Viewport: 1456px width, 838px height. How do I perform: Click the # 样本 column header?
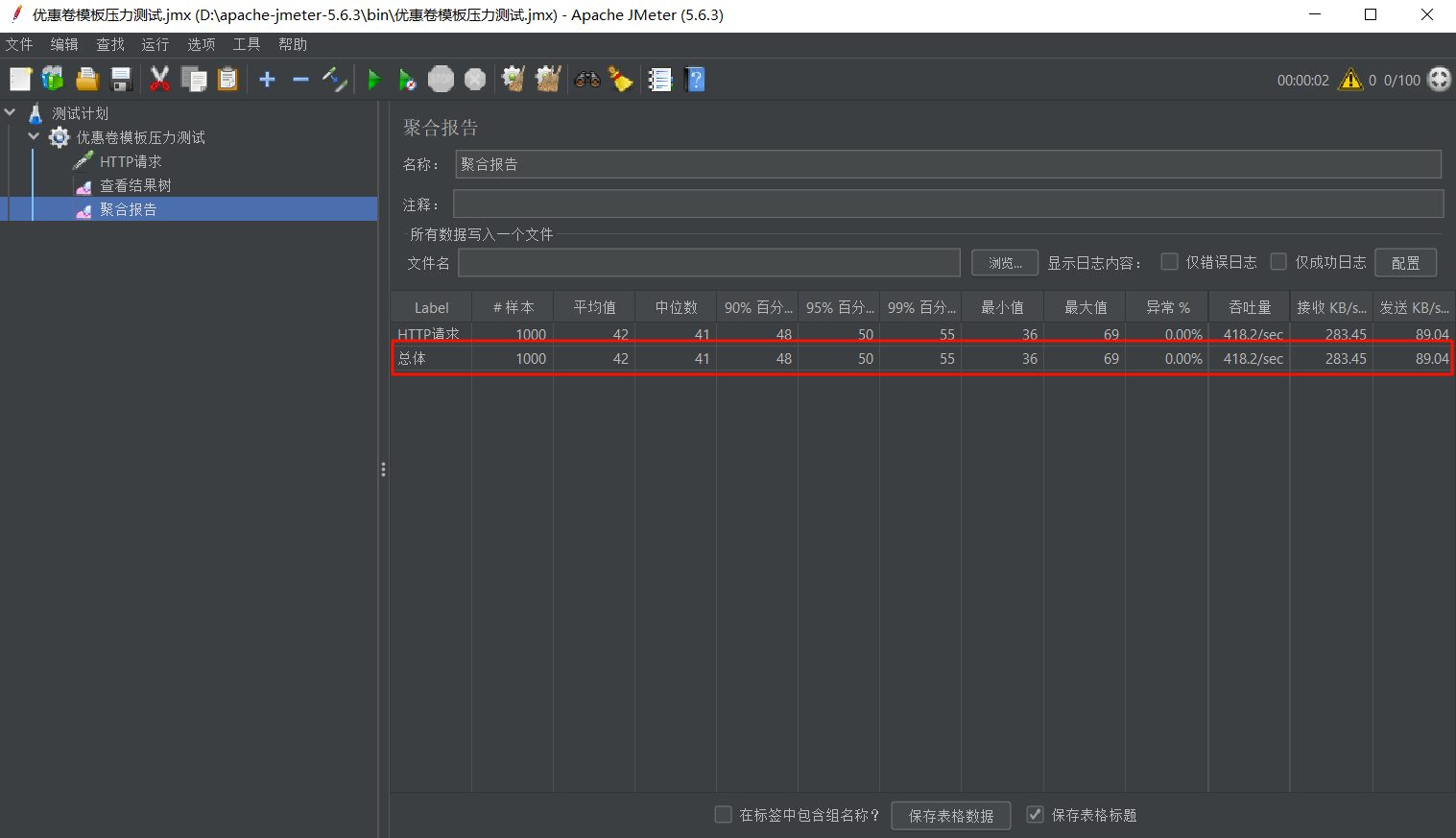click(x=513, y=307)
